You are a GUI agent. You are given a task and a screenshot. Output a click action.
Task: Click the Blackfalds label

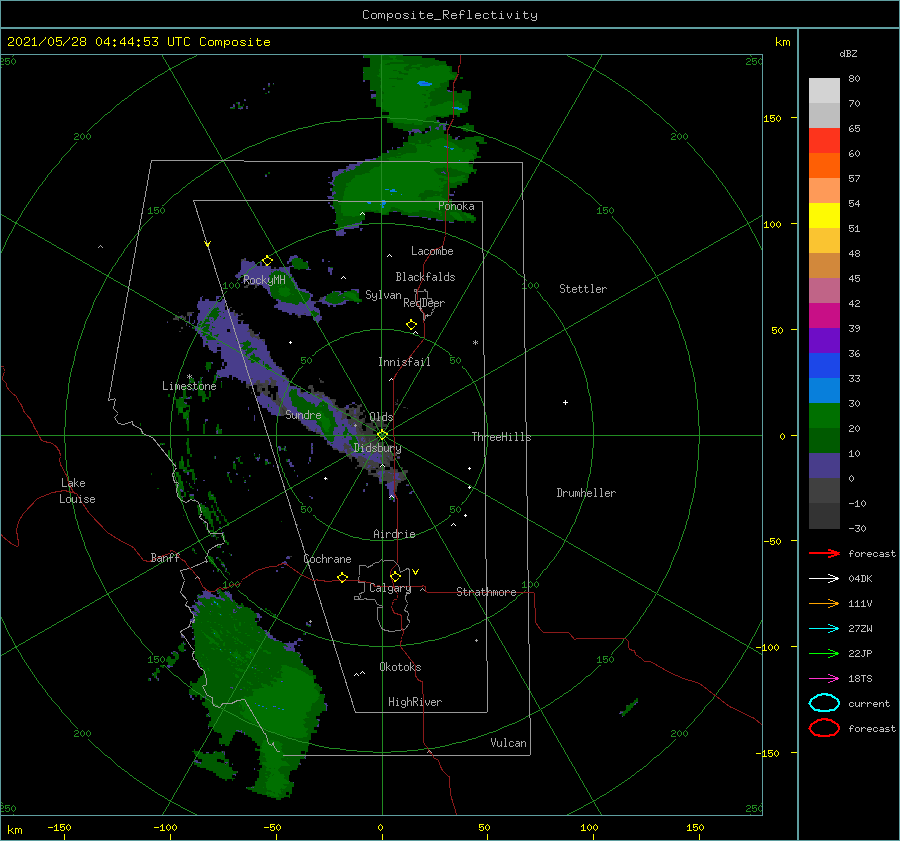pyautogui.click(x=425, y=277)
